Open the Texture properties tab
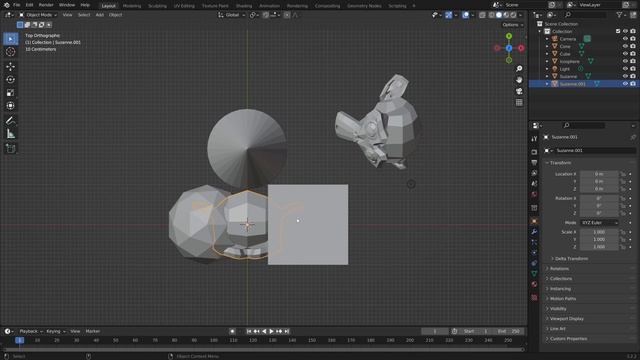 click(534, 298)
